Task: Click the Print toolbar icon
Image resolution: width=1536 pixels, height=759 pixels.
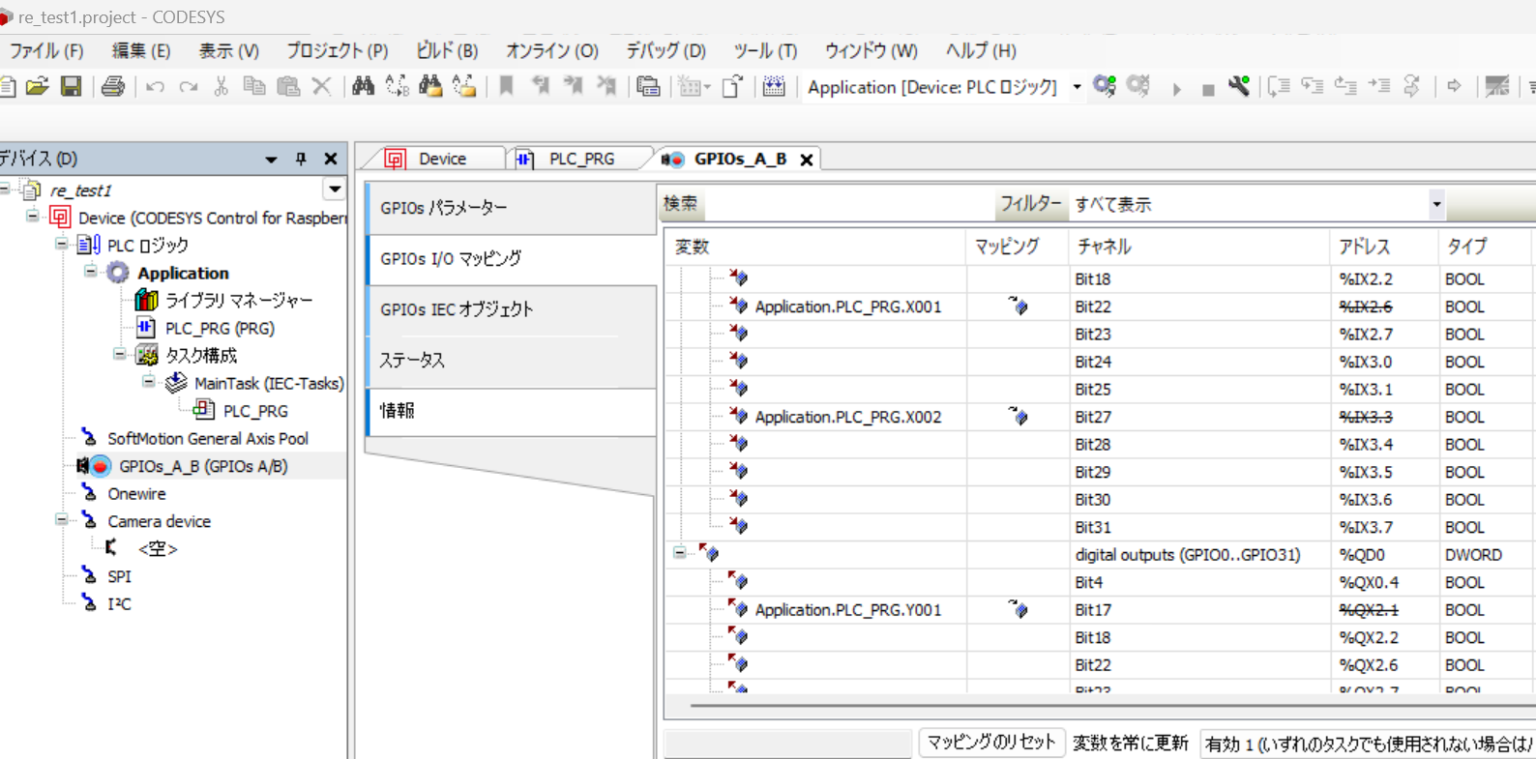Action: click(x=113, y=86)
